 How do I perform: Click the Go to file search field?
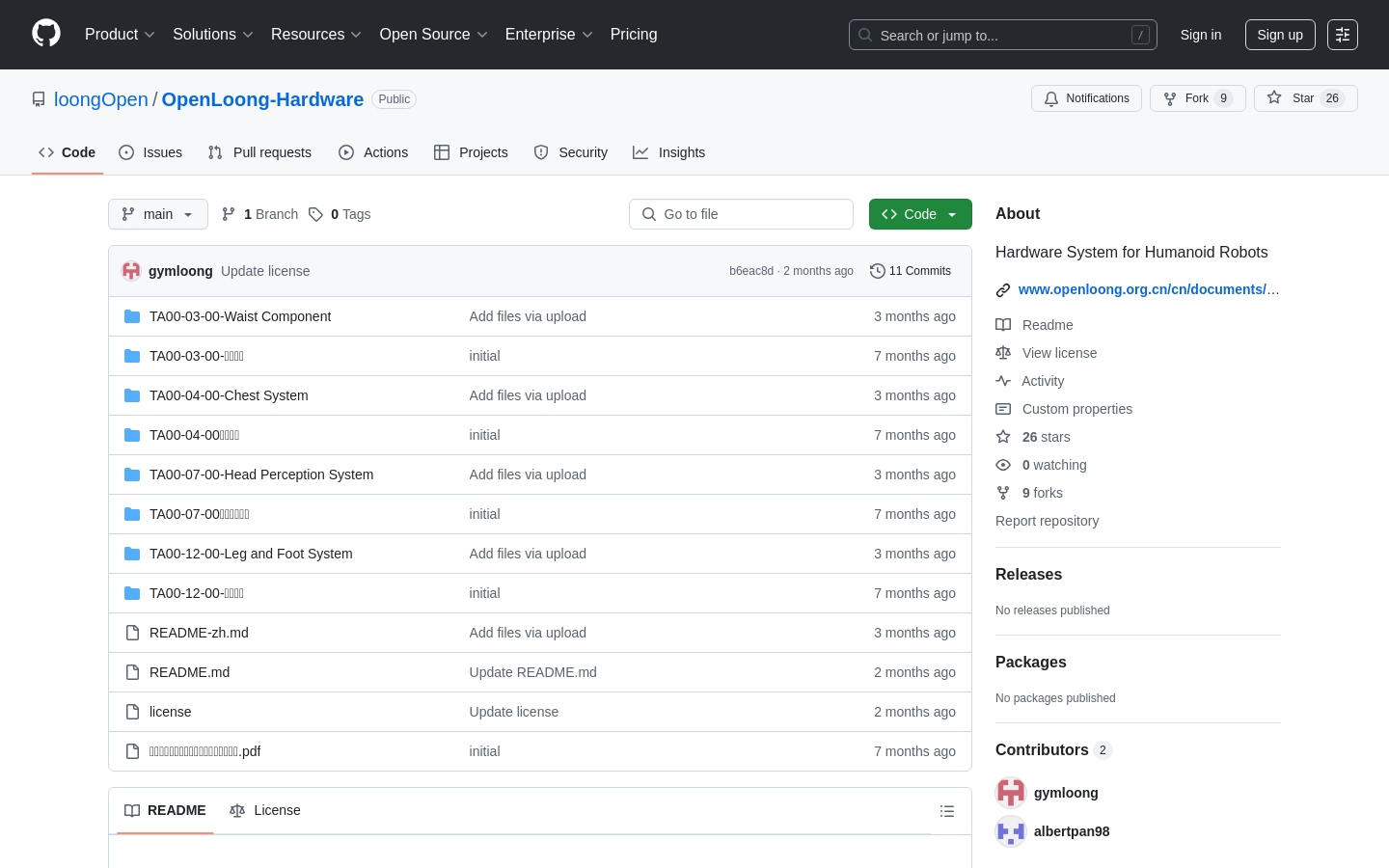pyautogui.click(x=741, y=214)
